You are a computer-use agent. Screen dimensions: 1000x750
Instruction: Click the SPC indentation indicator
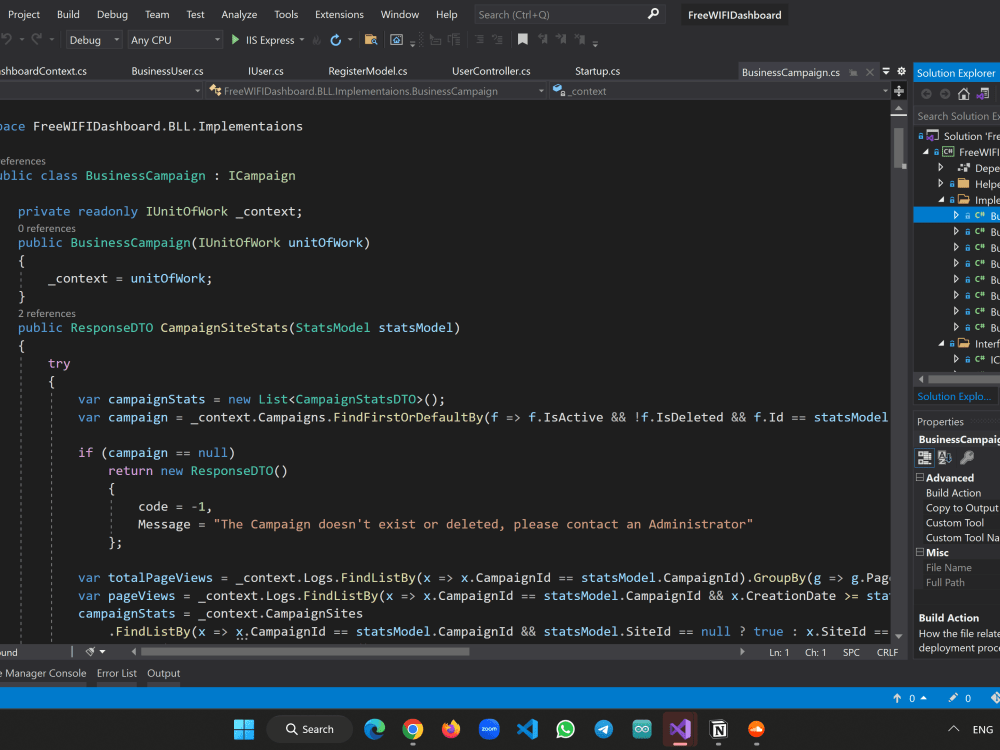coord(851,652)
